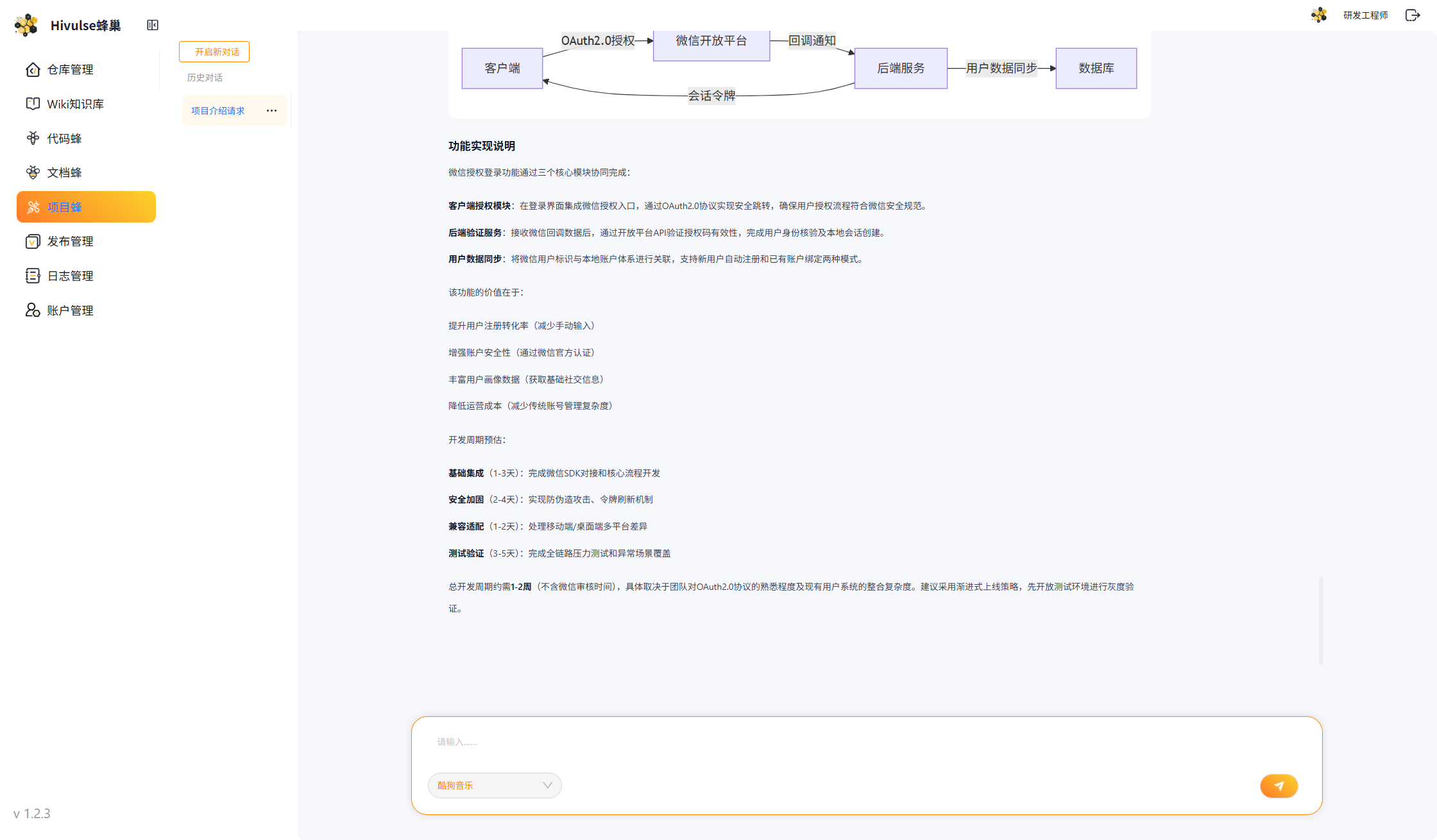1437x840 pixels.
Task: Click the Hivulse bee logo icon
Action: tap(26, 25)
